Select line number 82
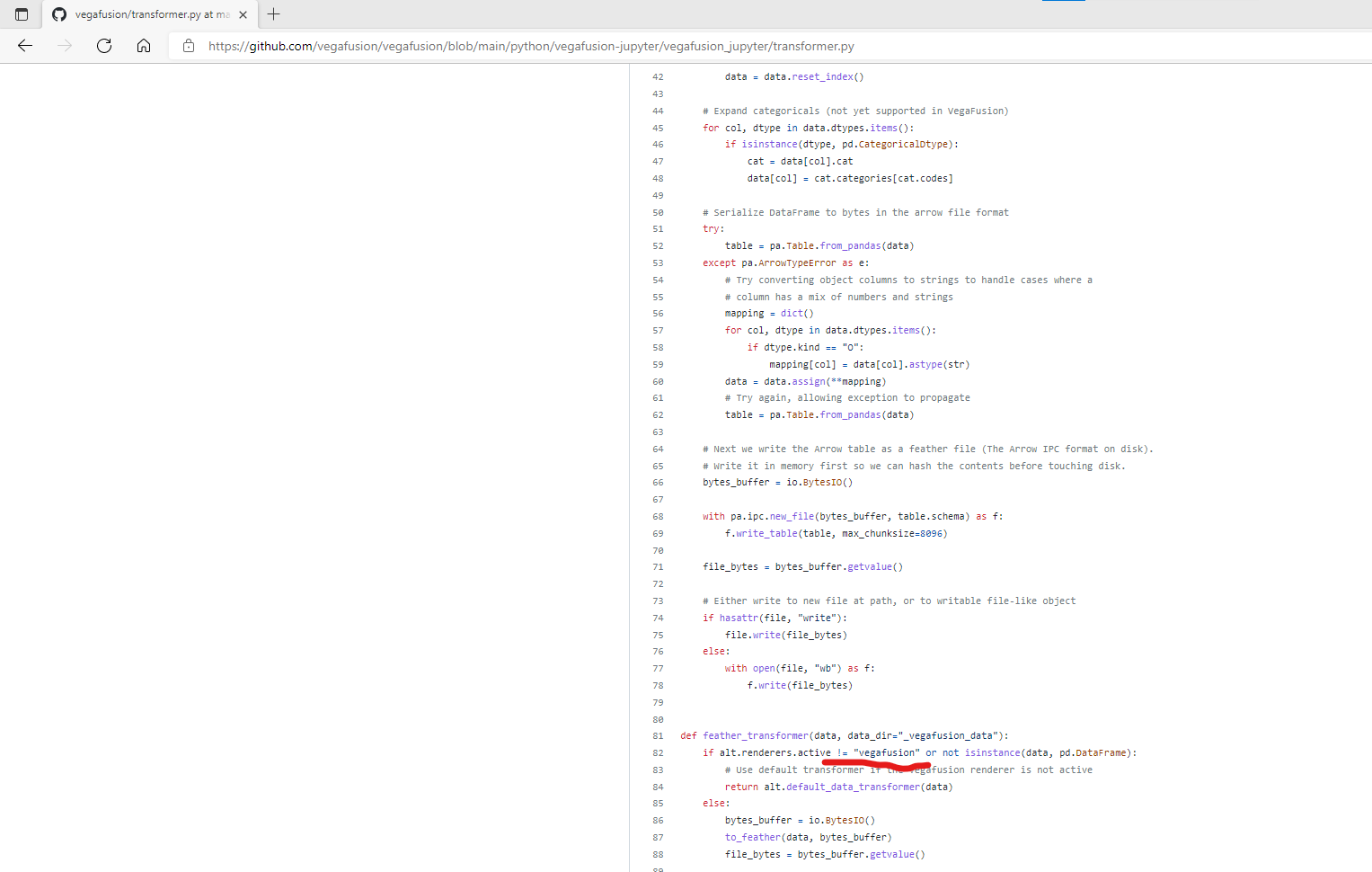 click(658, 753)
